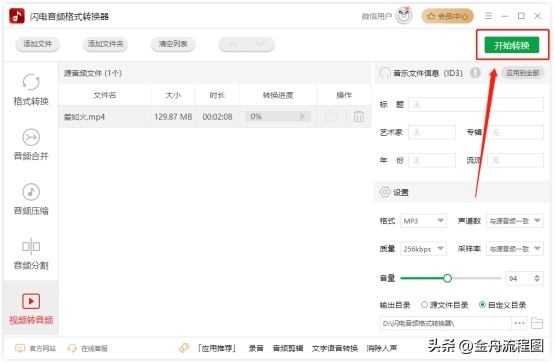Click play arrow on 0% progress bar
The image size is (554, 363).
pos(302,116)
